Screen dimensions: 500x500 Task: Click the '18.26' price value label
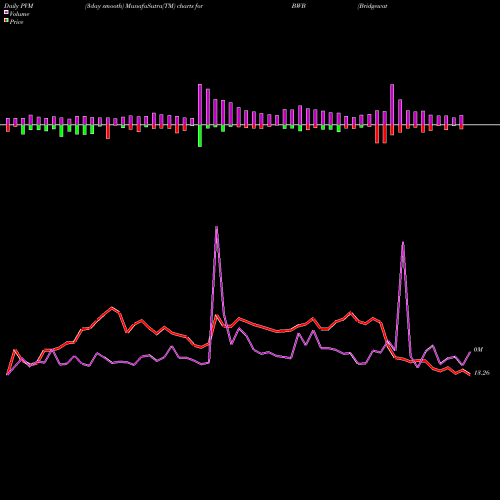click(481, 373)
